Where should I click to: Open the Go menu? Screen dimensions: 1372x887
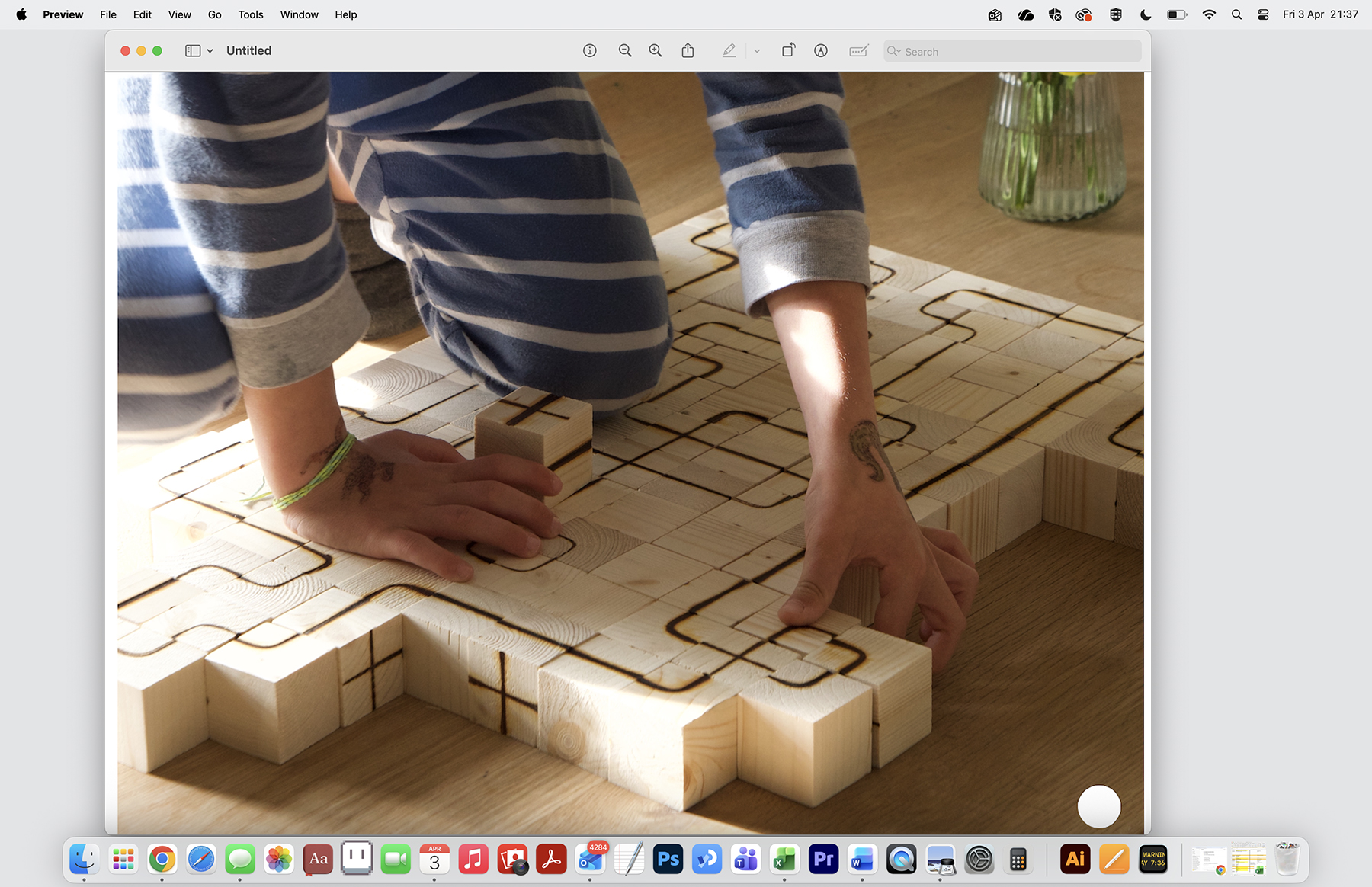tap(214, 14)
